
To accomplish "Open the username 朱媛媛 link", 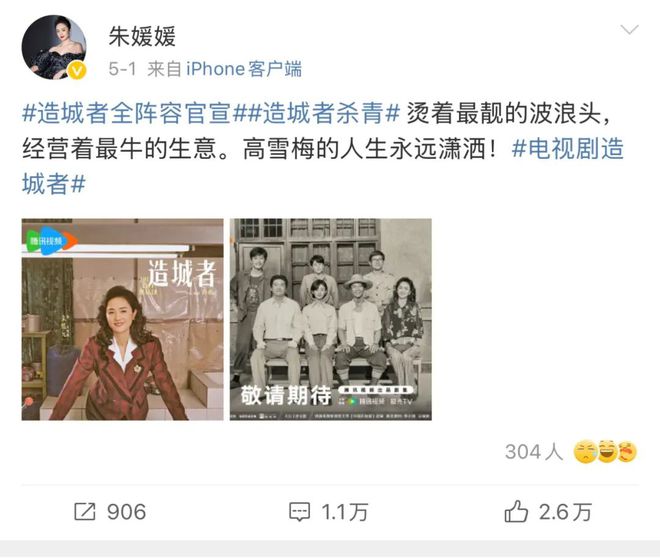I will (x=142, y=36).
